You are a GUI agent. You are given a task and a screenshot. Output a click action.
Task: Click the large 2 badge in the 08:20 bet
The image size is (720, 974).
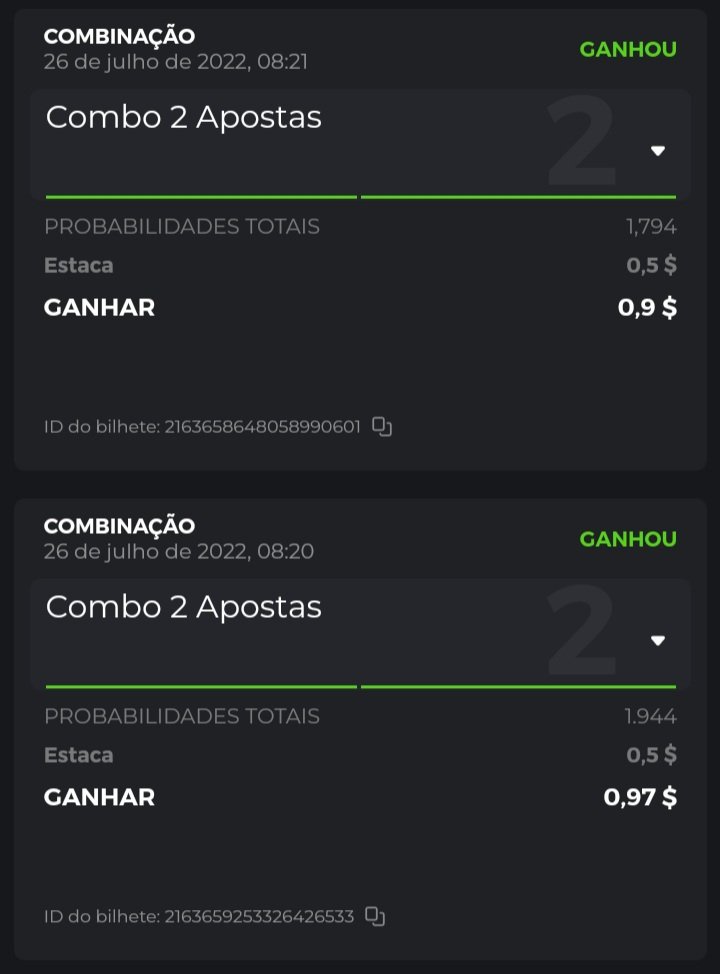(581, 632)
